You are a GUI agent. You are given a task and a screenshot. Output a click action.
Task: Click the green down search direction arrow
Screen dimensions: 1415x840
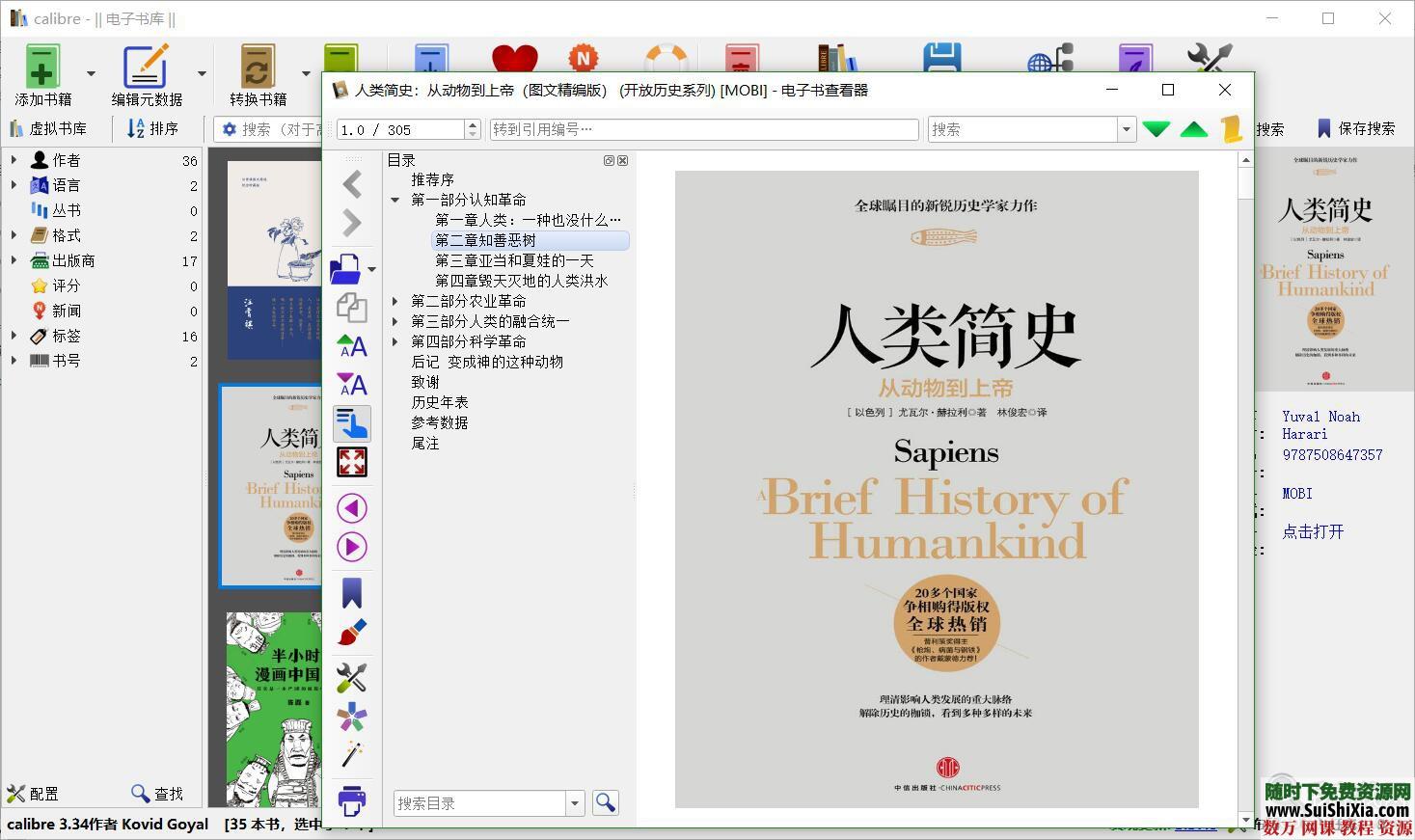tap(1156, 128)
